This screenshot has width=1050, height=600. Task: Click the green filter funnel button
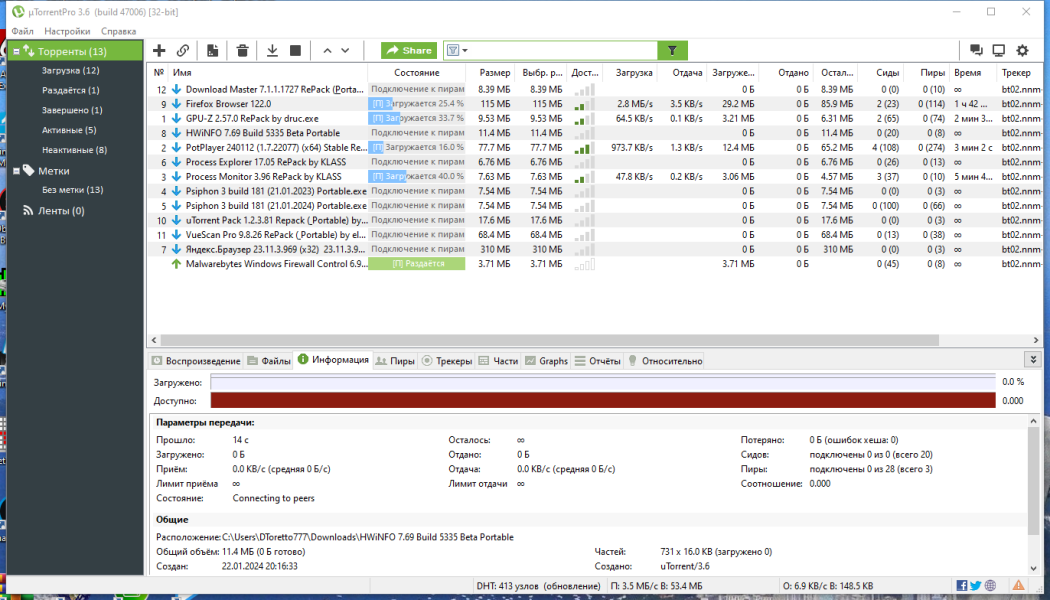tap(672, 50)
